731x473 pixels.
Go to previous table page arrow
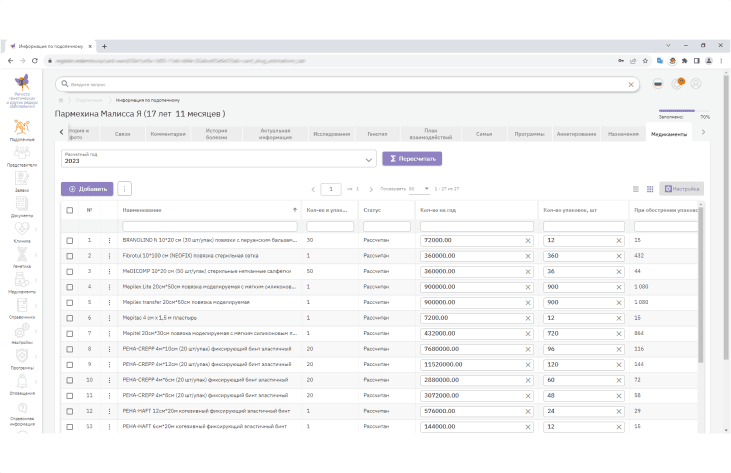tap(313, 189)
